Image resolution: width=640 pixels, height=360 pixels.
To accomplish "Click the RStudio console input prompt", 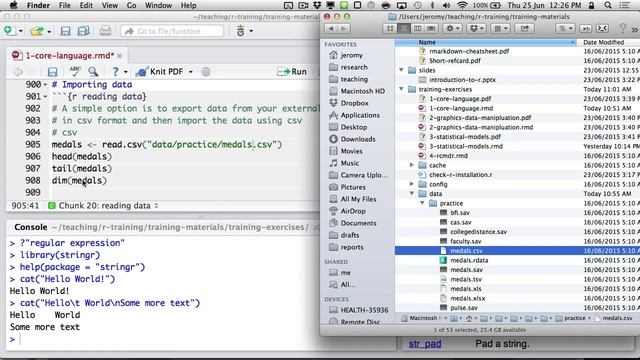I will click(x=163, y=339).
